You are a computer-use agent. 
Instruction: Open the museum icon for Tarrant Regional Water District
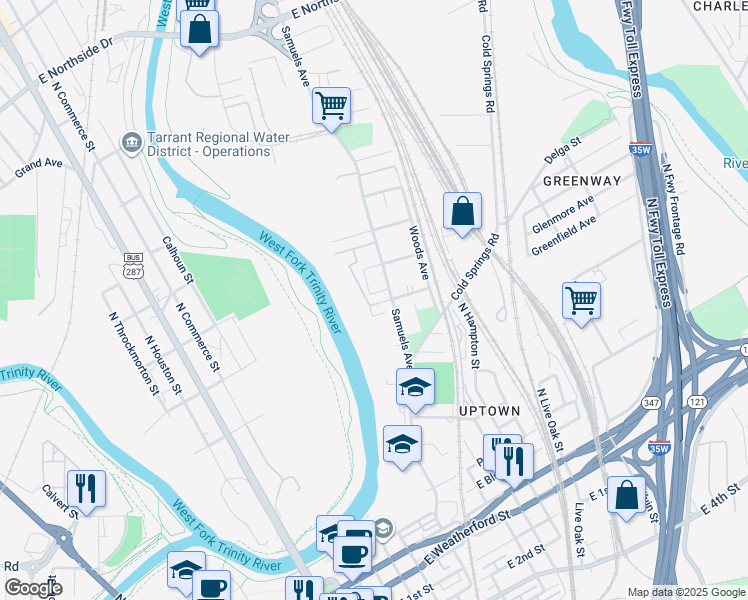click(131, 144)
